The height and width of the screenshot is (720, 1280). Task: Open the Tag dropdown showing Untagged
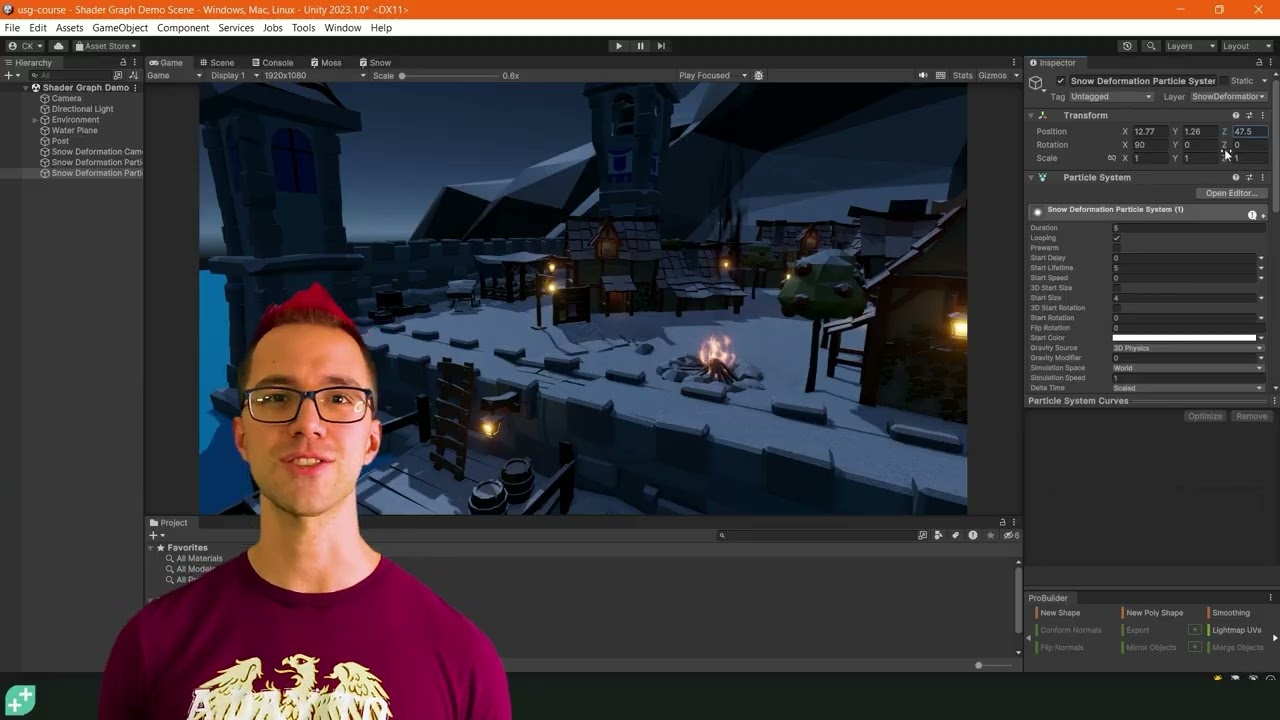(x=1111, y=97)
